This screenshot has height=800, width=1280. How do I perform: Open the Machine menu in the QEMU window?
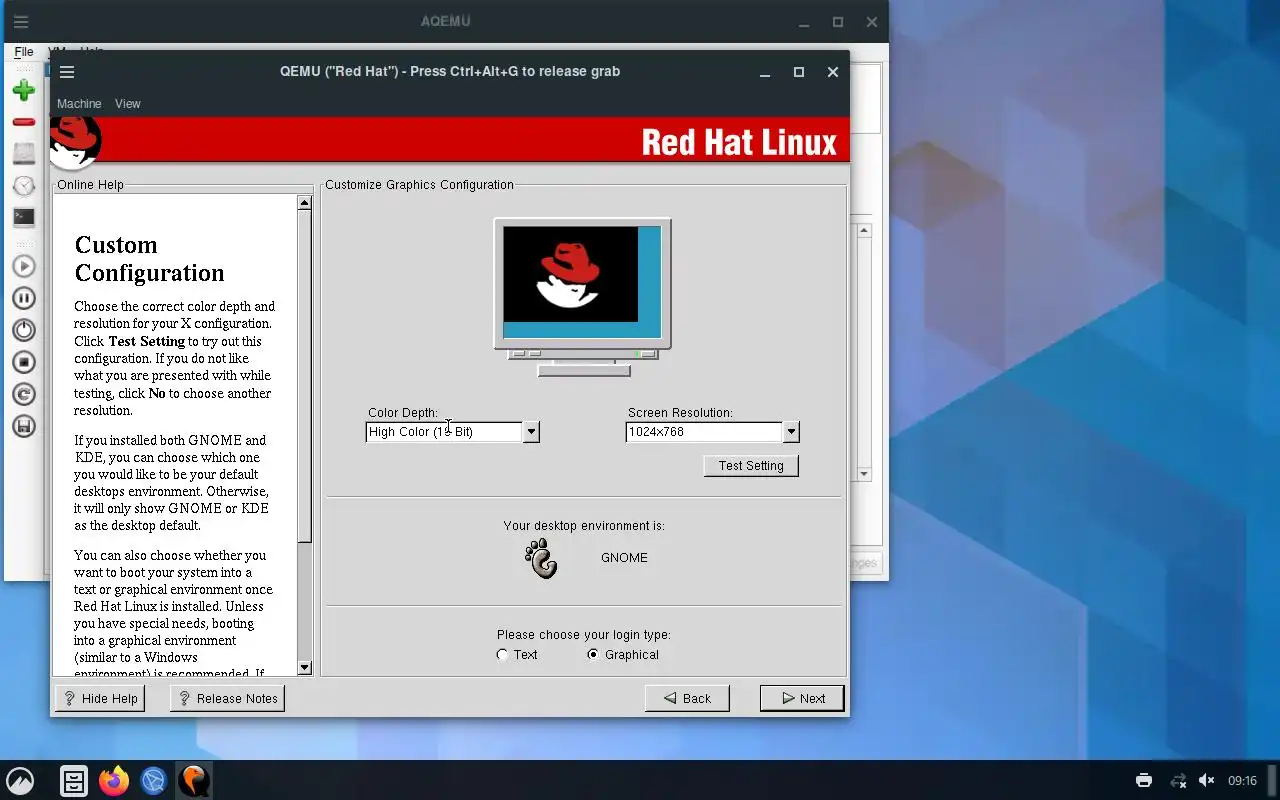click(x=79, y=104)
